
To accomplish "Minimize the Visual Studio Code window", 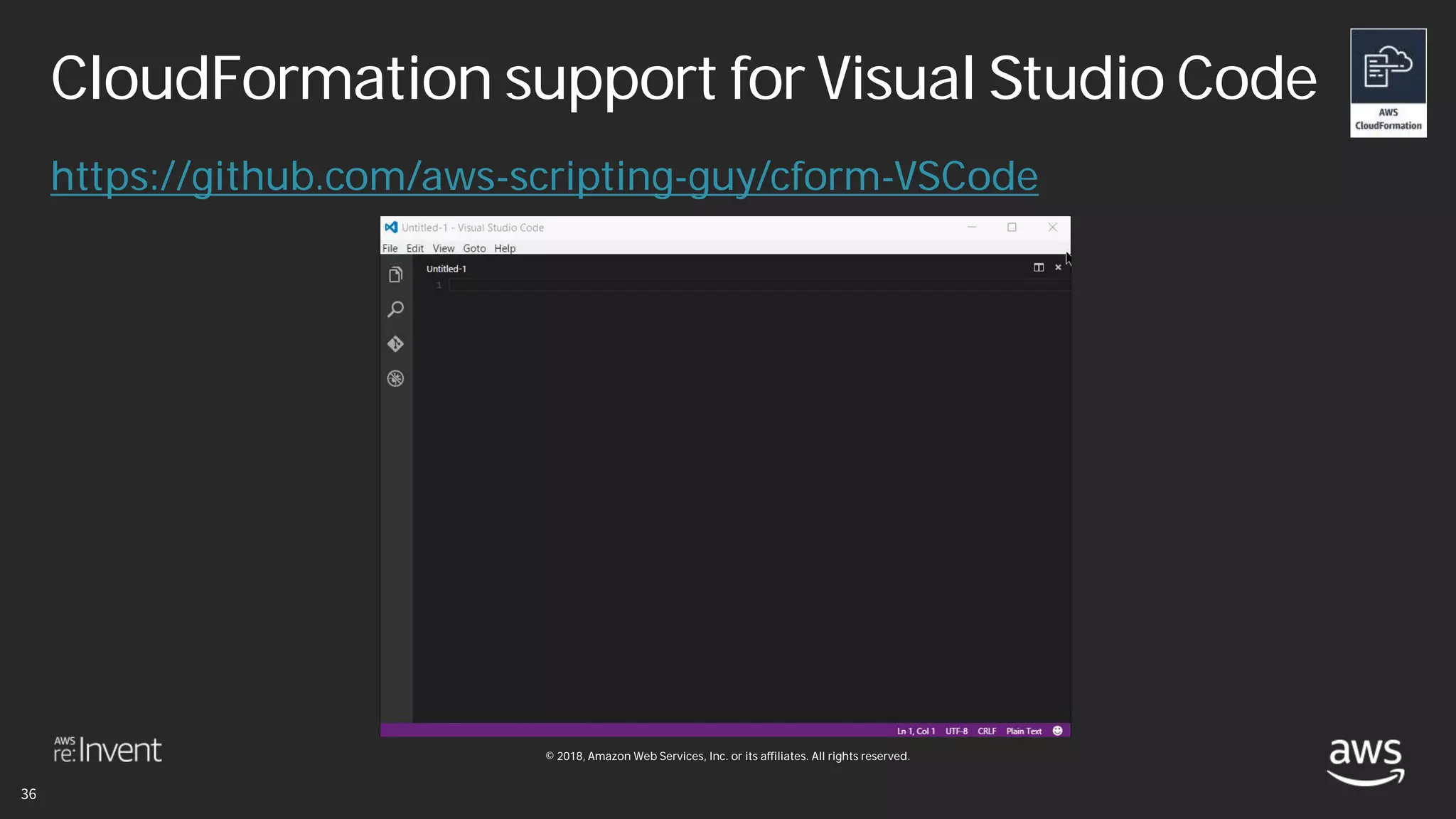I will (971, 227).
